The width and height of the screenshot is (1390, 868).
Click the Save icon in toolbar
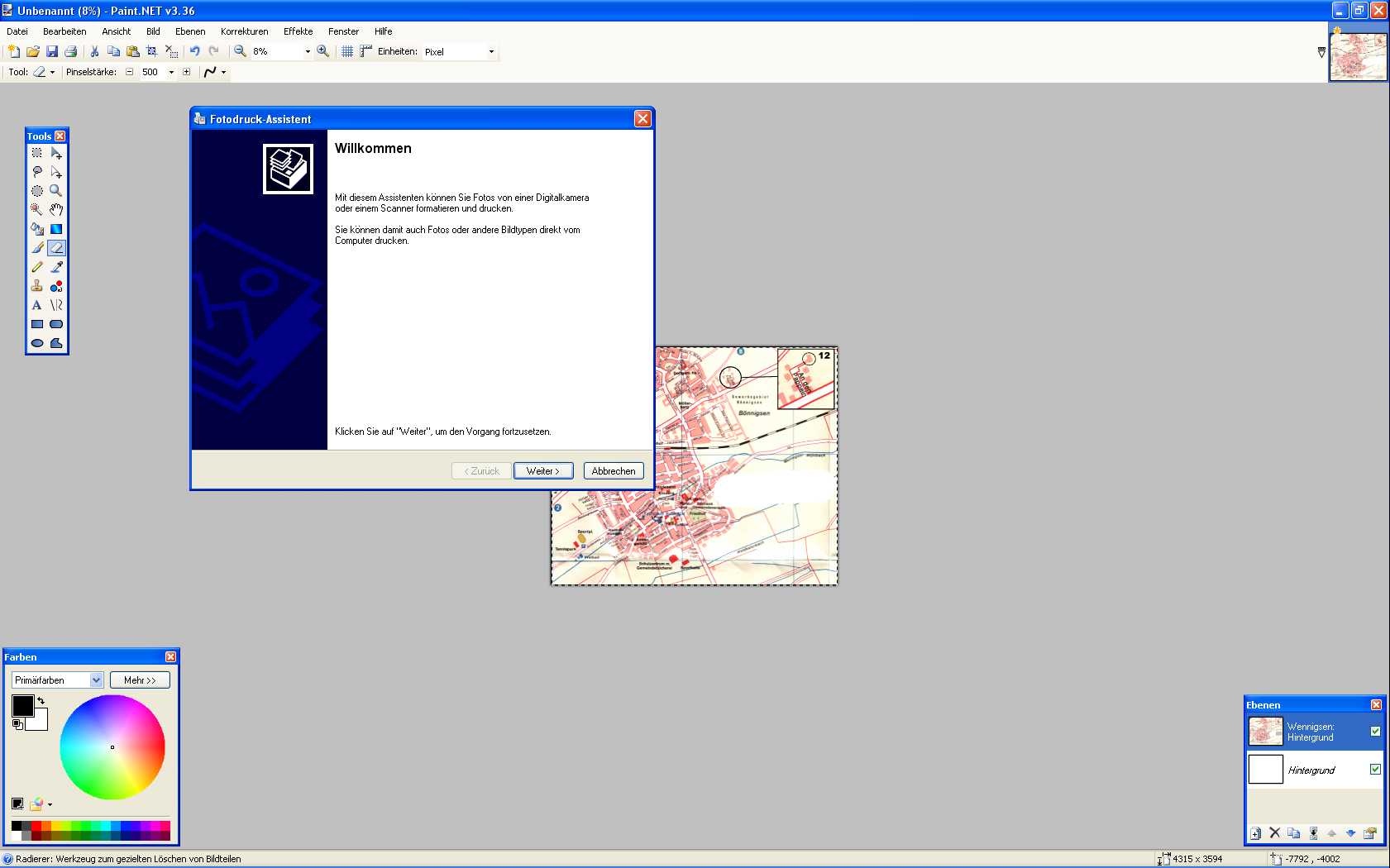[52, 51]
